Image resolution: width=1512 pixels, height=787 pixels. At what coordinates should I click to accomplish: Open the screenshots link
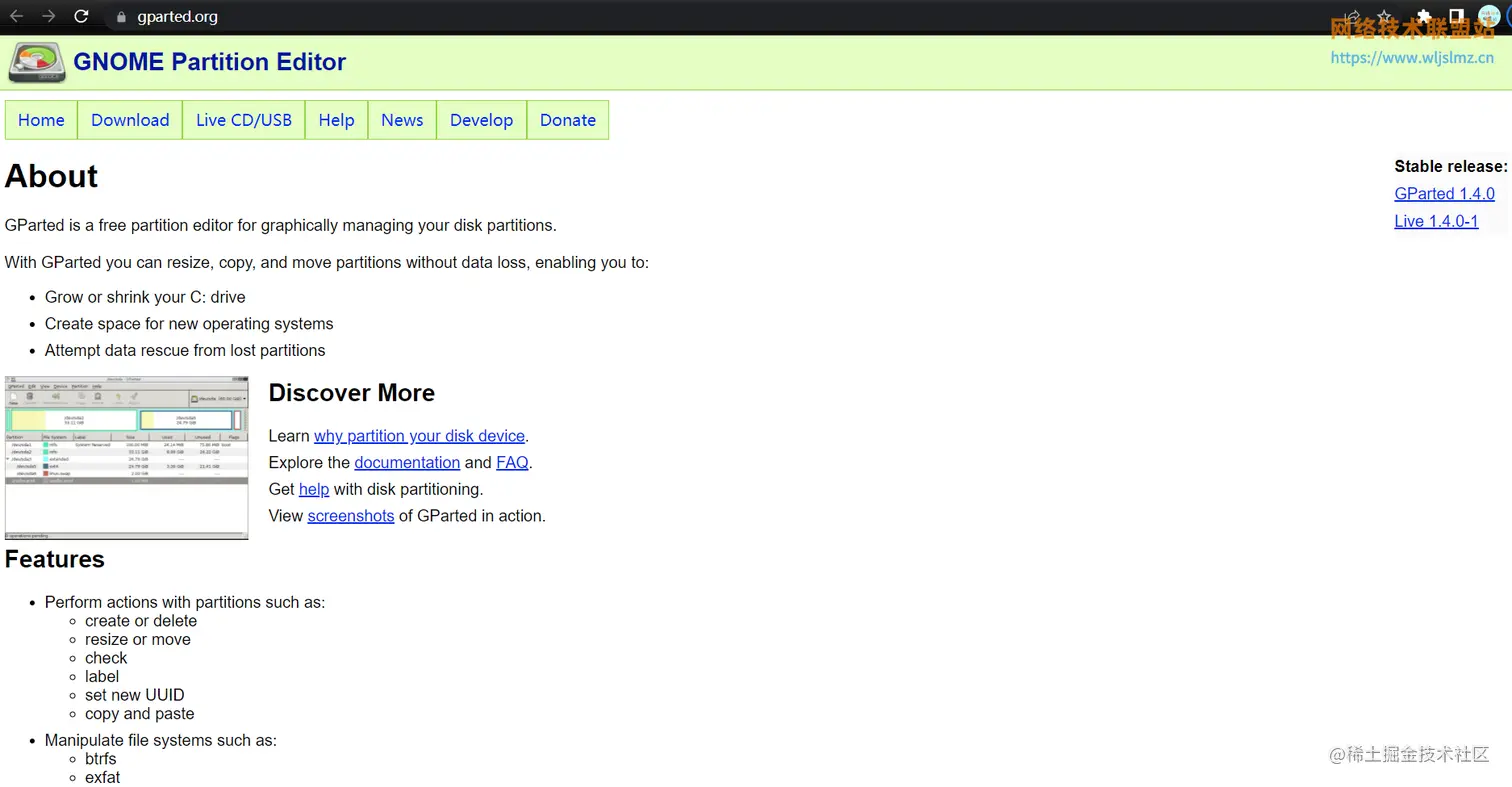coord(351,517)
